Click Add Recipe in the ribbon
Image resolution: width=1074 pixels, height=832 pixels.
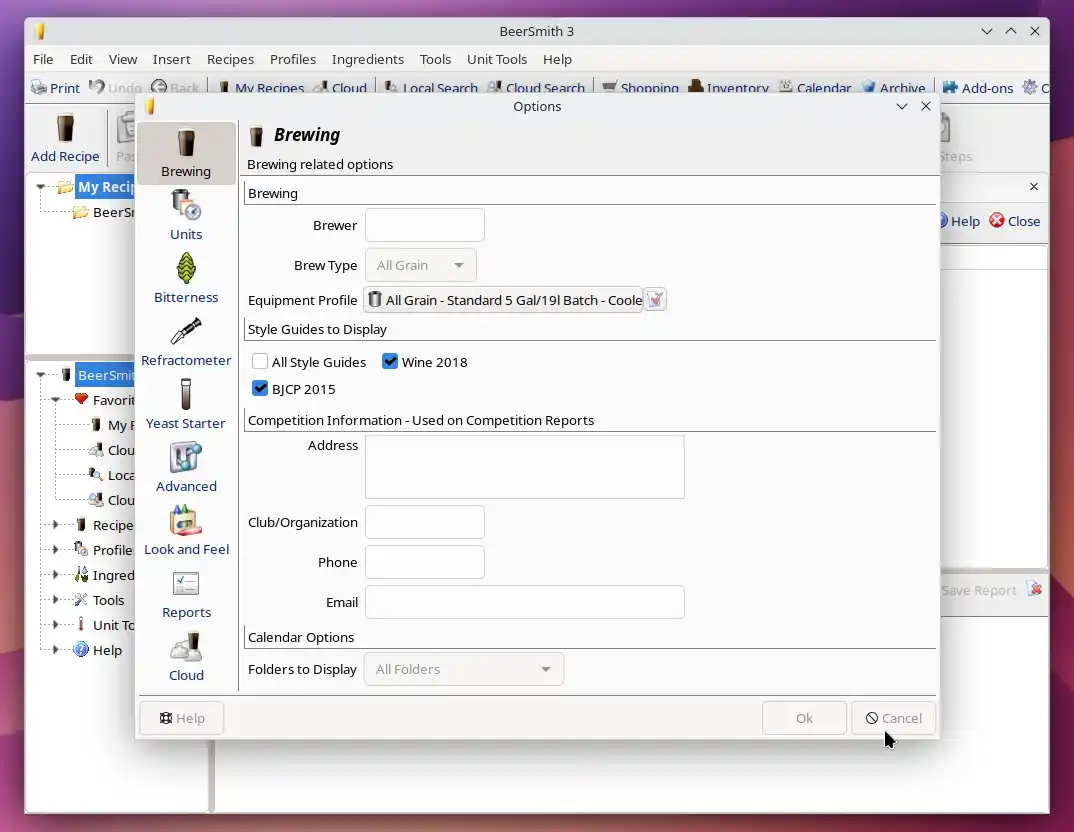(65, 138)
